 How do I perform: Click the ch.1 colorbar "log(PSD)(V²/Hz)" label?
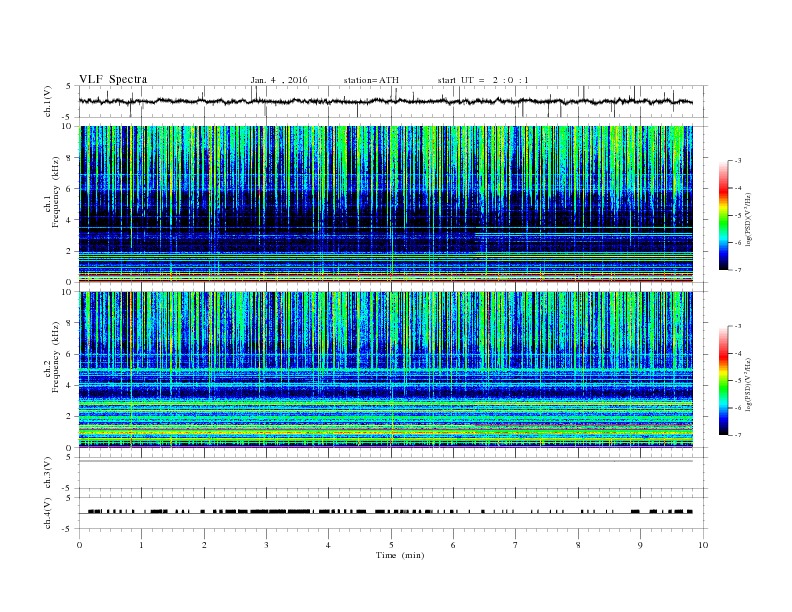[748, 220]
